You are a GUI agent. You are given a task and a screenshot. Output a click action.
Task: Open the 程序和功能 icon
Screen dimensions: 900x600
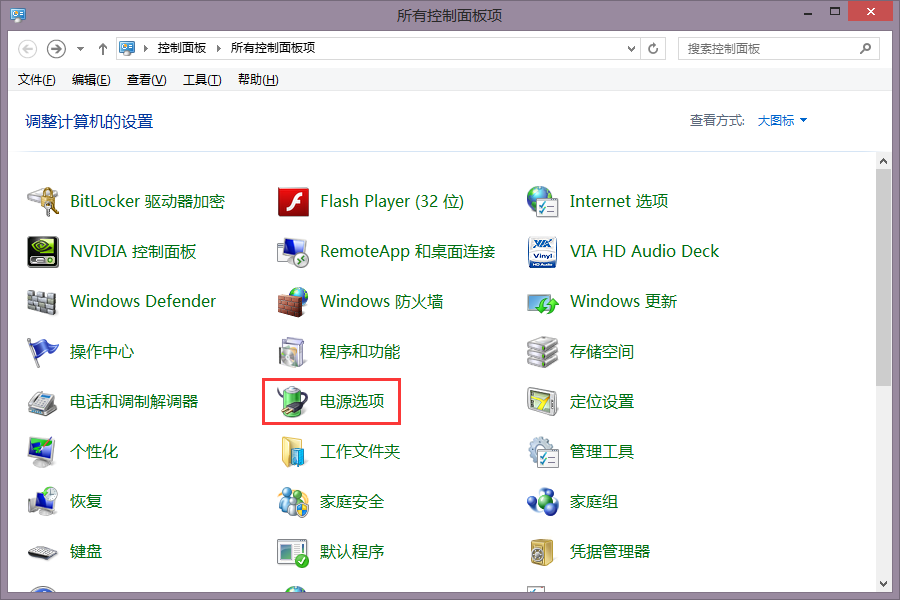tap(293, 351)
